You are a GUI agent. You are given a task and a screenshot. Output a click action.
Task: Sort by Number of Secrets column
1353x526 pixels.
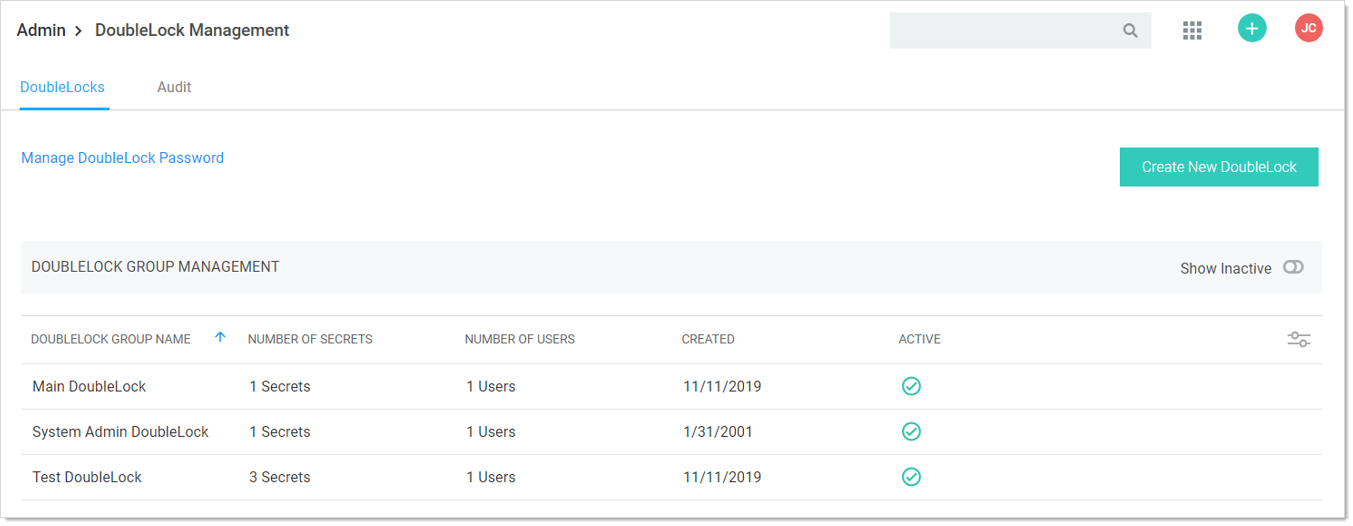310,339
